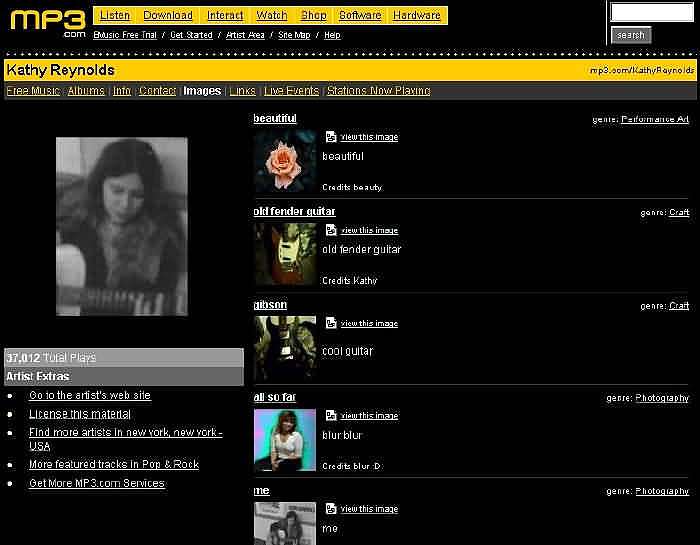Click the view image icon under me
700x545 pixels.
click(331, 508)
